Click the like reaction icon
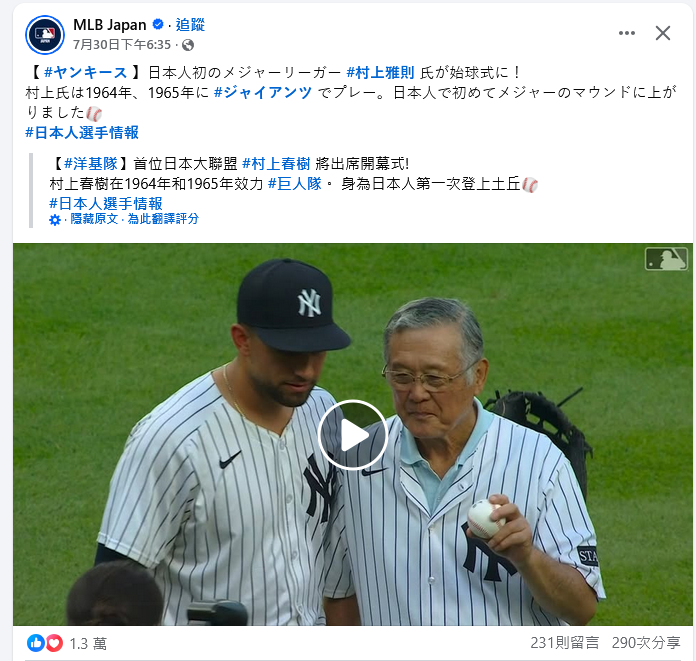The height and width of the screenshot is (661, 696). [x=36, y=643]
